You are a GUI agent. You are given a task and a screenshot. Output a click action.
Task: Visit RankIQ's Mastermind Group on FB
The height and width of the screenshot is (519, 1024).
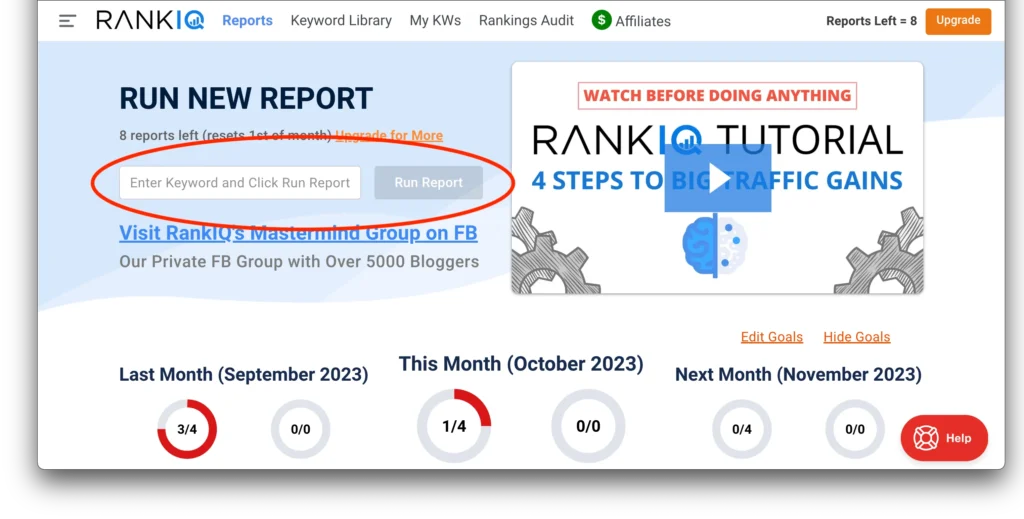pos(298,233)
